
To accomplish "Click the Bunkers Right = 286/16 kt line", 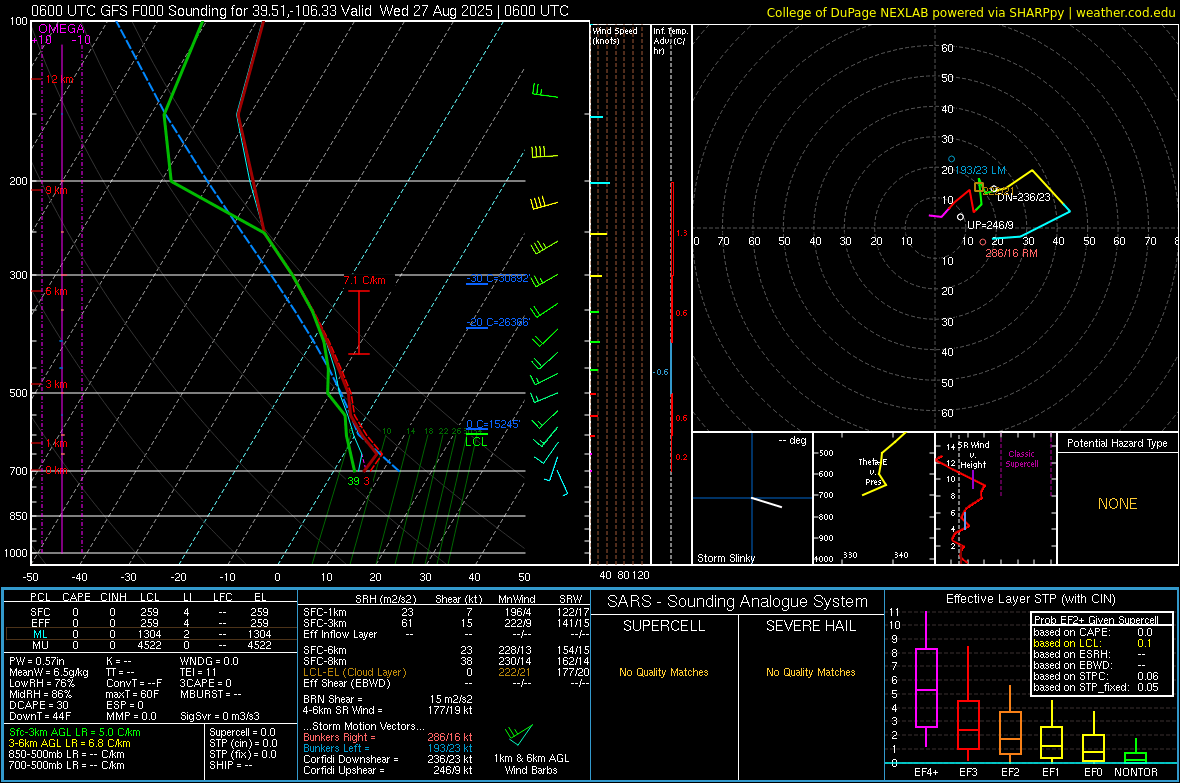I will (388, 738).
